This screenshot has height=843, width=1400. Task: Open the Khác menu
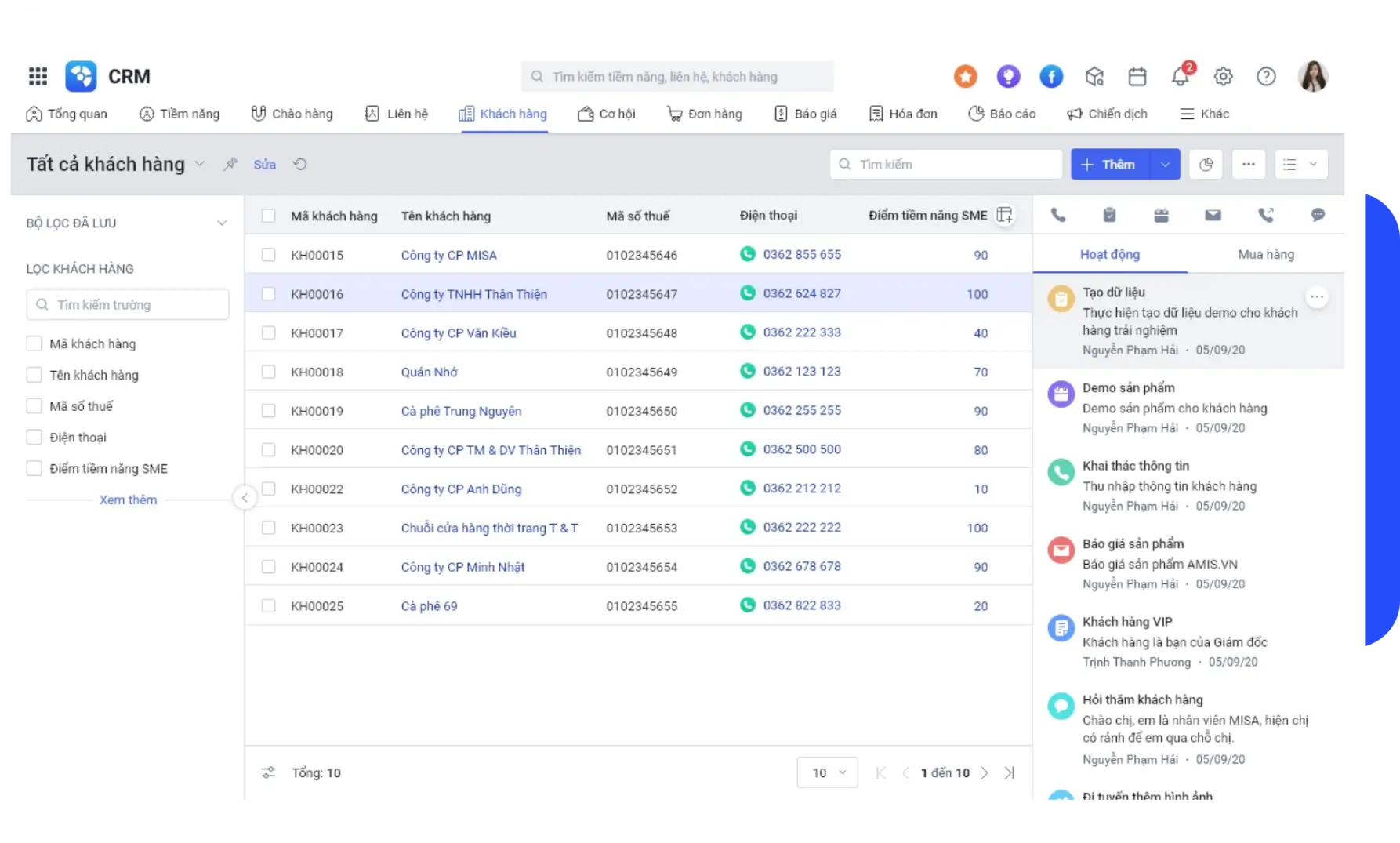coord(1205,114)
